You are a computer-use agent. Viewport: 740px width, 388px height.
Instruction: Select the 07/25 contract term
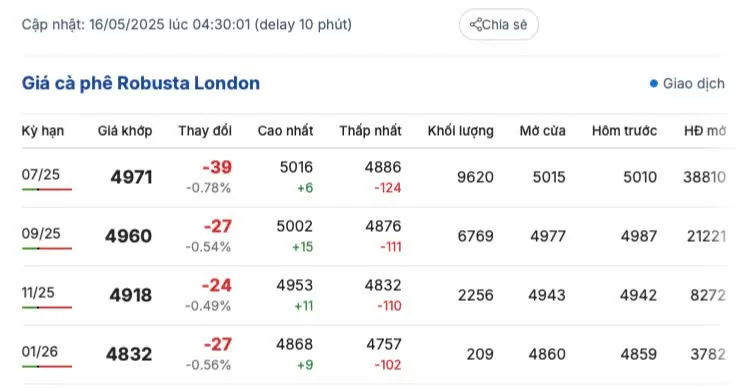(41, 175)
